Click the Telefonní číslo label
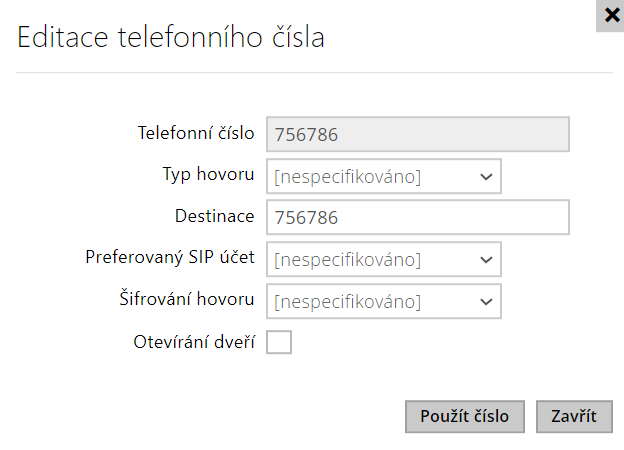Image resolution: width=624 pixels, height=450 pixels. (195, 133)
